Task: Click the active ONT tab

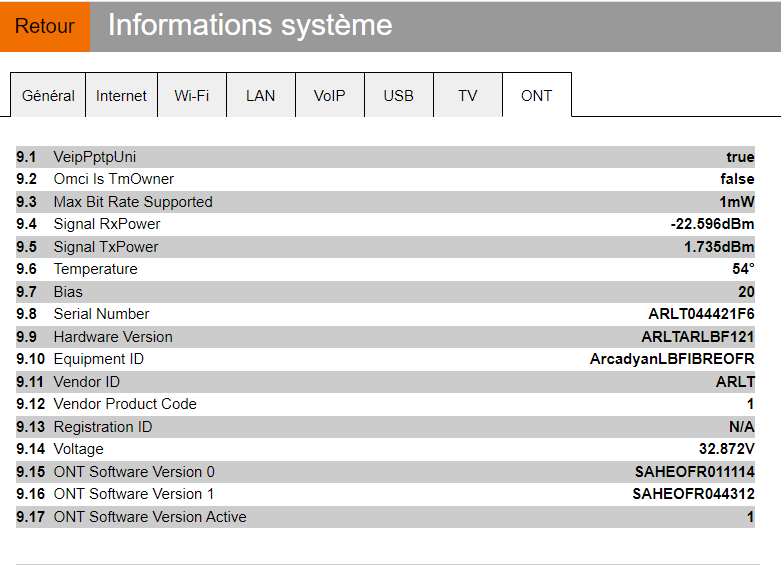Action: [536, 96]
